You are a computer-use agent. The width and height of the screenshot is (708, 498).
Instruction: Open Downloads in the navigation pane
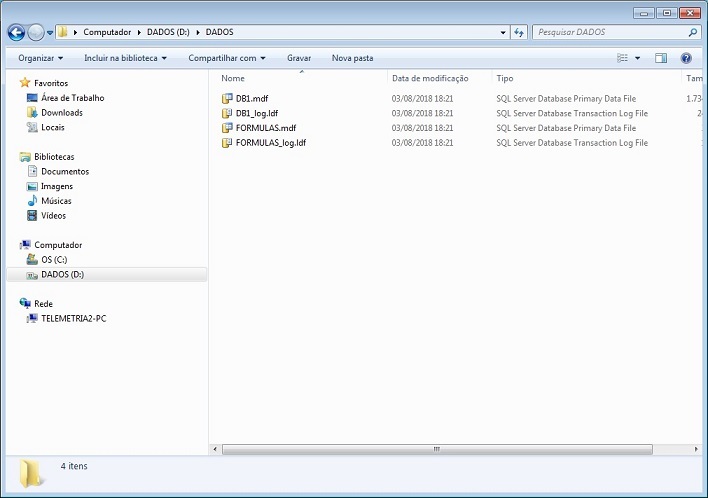[x=61, y=112]
